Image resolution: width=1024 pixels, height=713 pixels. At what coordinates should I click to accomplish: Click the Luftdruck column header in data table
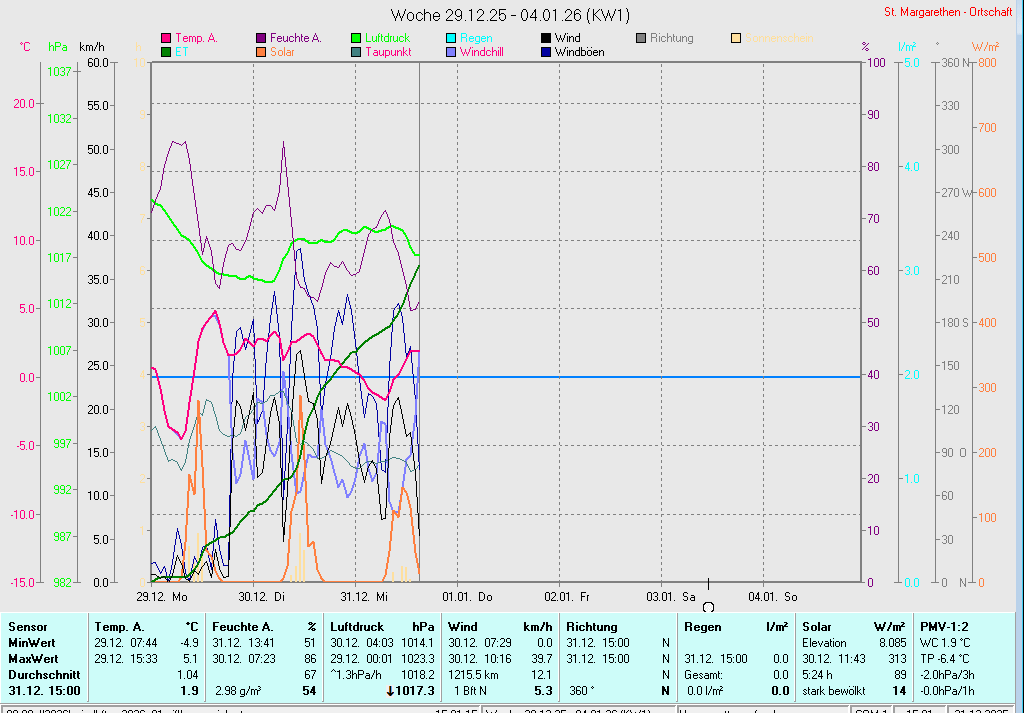pyautogui.click(x=356, y=626)
